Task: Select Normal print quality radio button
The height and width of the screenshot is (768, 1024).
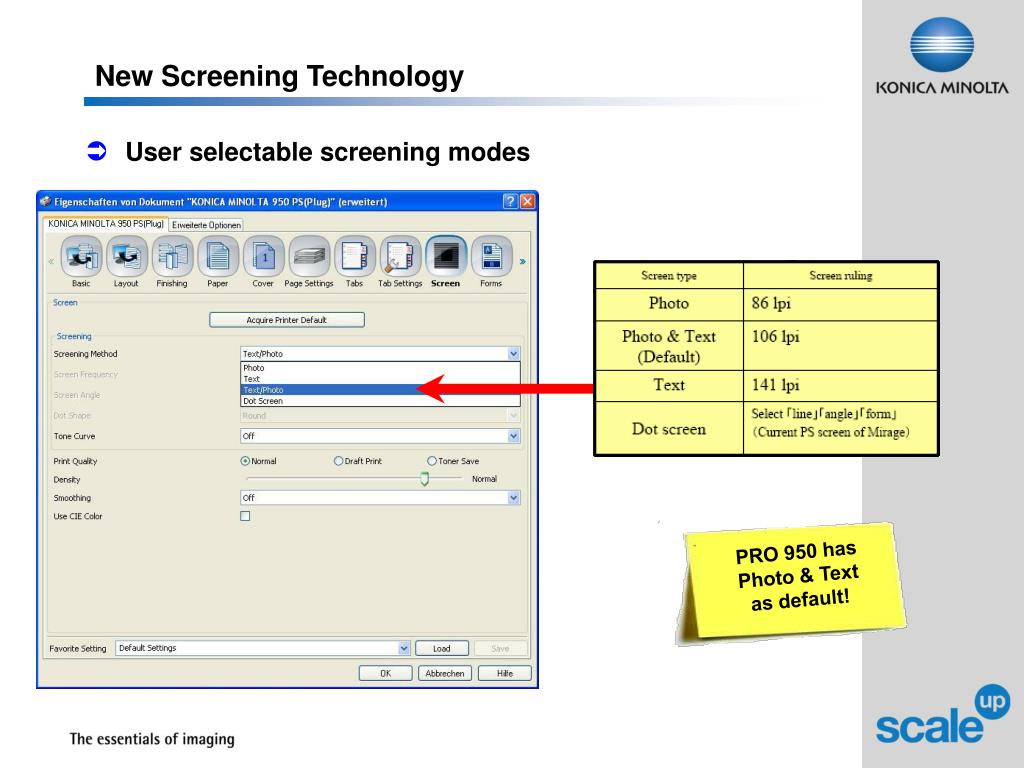Action: tap(245, 461)
